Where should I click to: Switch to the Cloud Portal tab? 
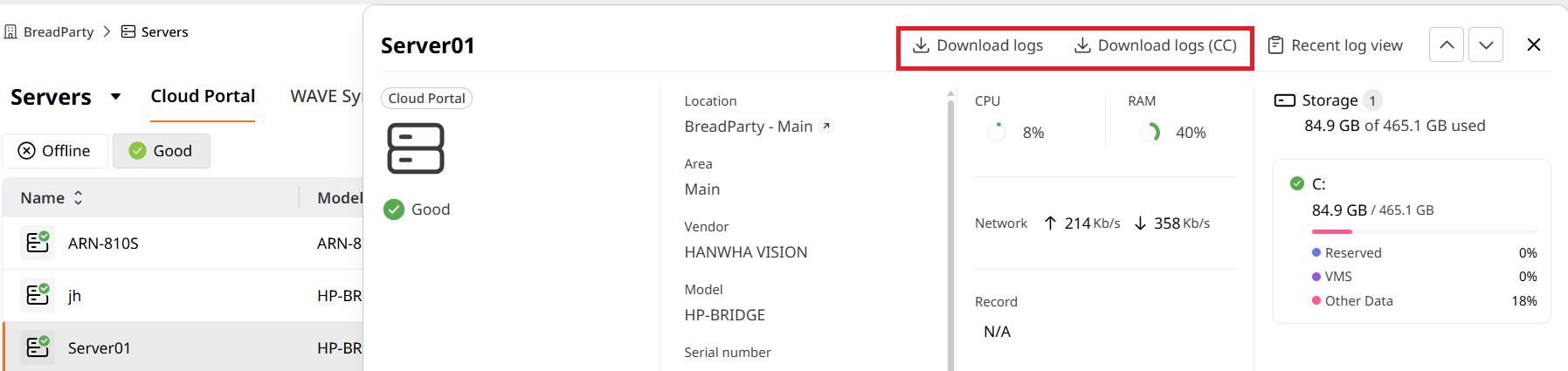203,96
